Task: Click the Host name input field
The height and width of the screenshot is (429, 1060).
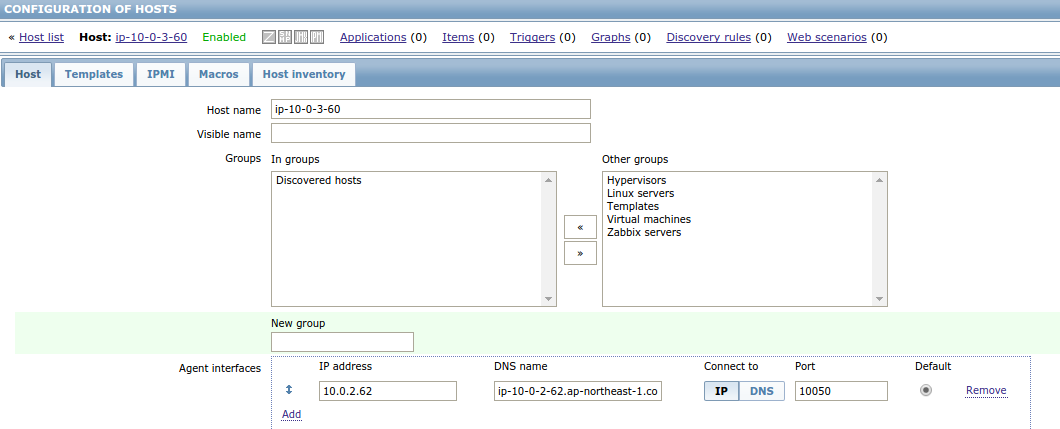Action: point(431,109)
